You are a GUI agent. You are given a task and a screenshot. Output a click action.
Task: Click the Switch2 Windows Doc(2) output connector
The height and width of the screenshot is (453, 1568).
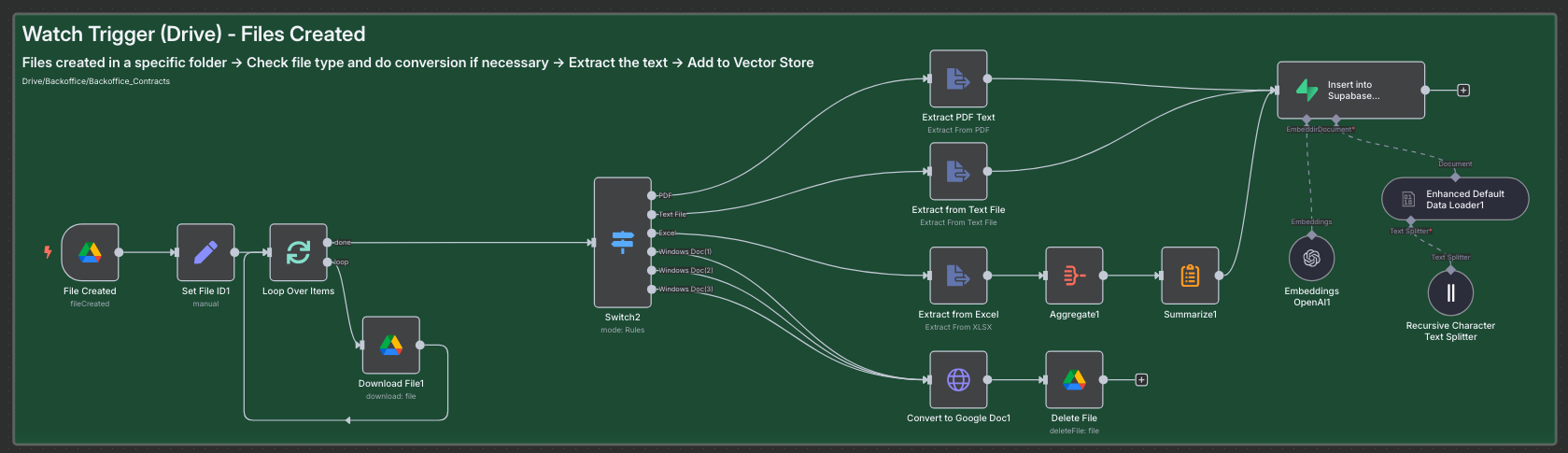(x=652, y=271)
